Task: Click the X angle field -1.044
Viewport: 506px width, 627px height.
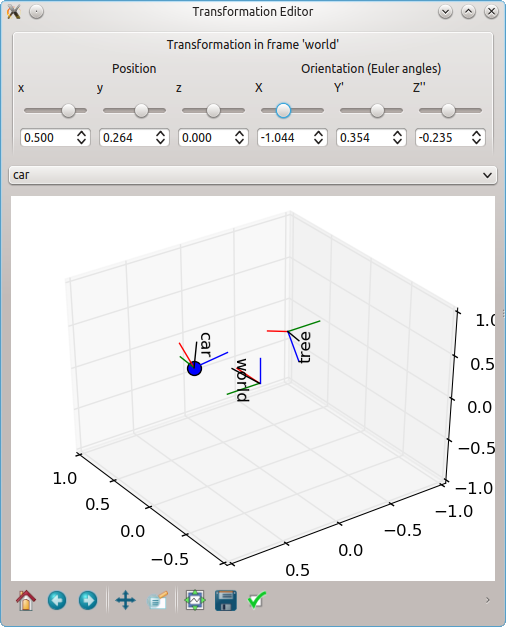Action: [284, 138]
